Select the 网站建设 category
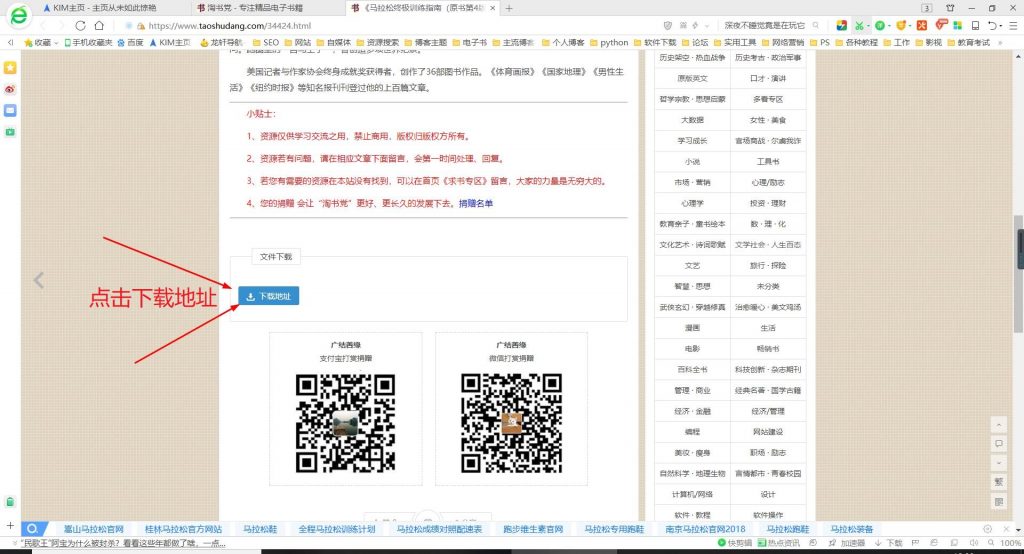The width and height of the screenshot is (1024, 554). 768,432
